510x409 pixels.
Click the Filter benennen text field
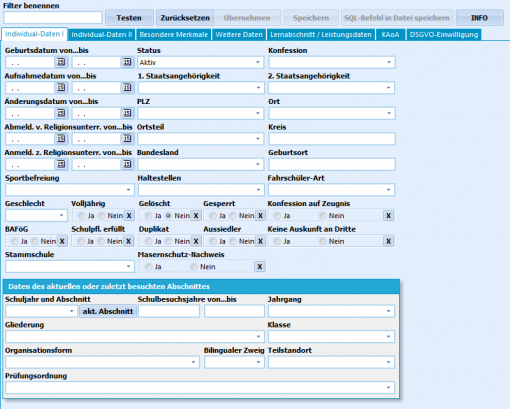pyautogui.click(x=53, y=18)
